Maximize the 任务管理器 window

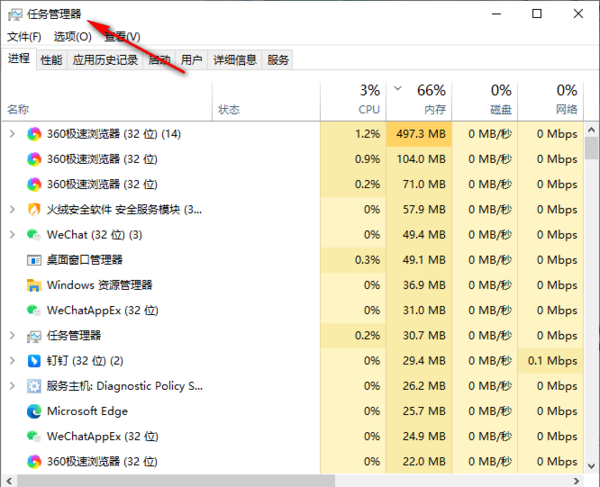click(537, 14)
